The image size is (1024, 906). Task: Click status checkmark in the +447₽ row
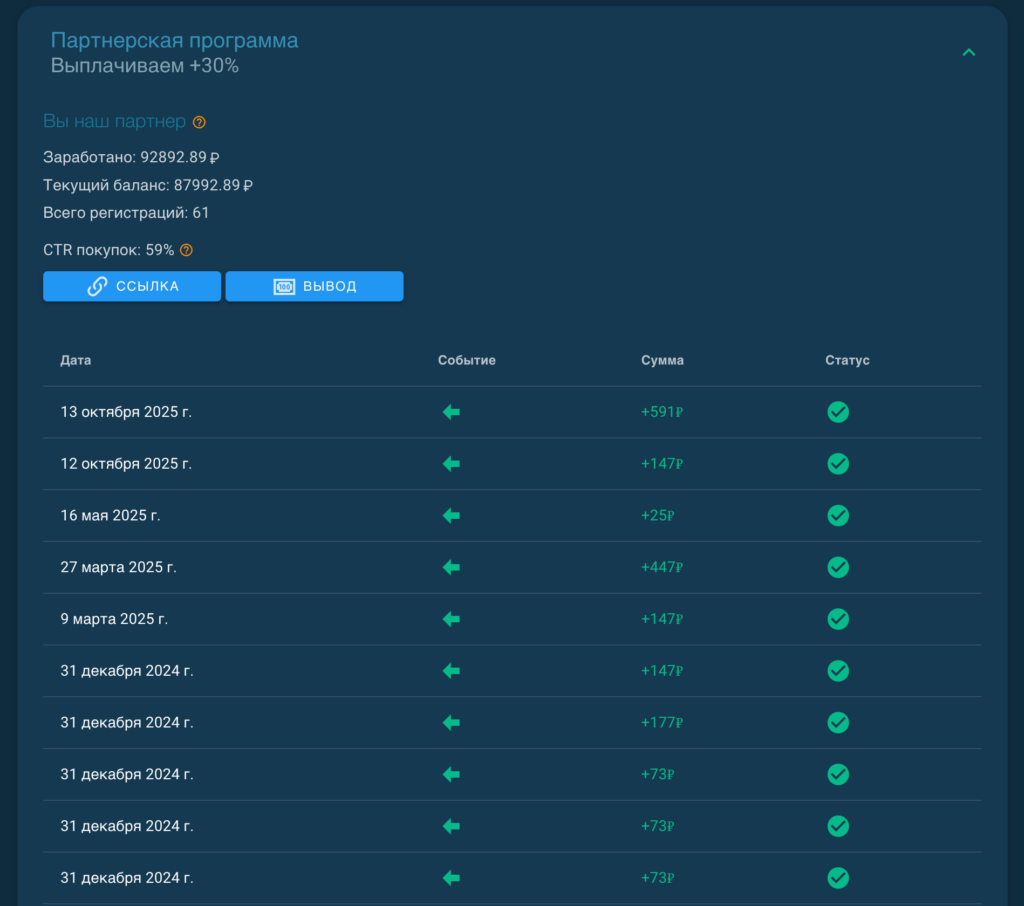coord(838,567)
